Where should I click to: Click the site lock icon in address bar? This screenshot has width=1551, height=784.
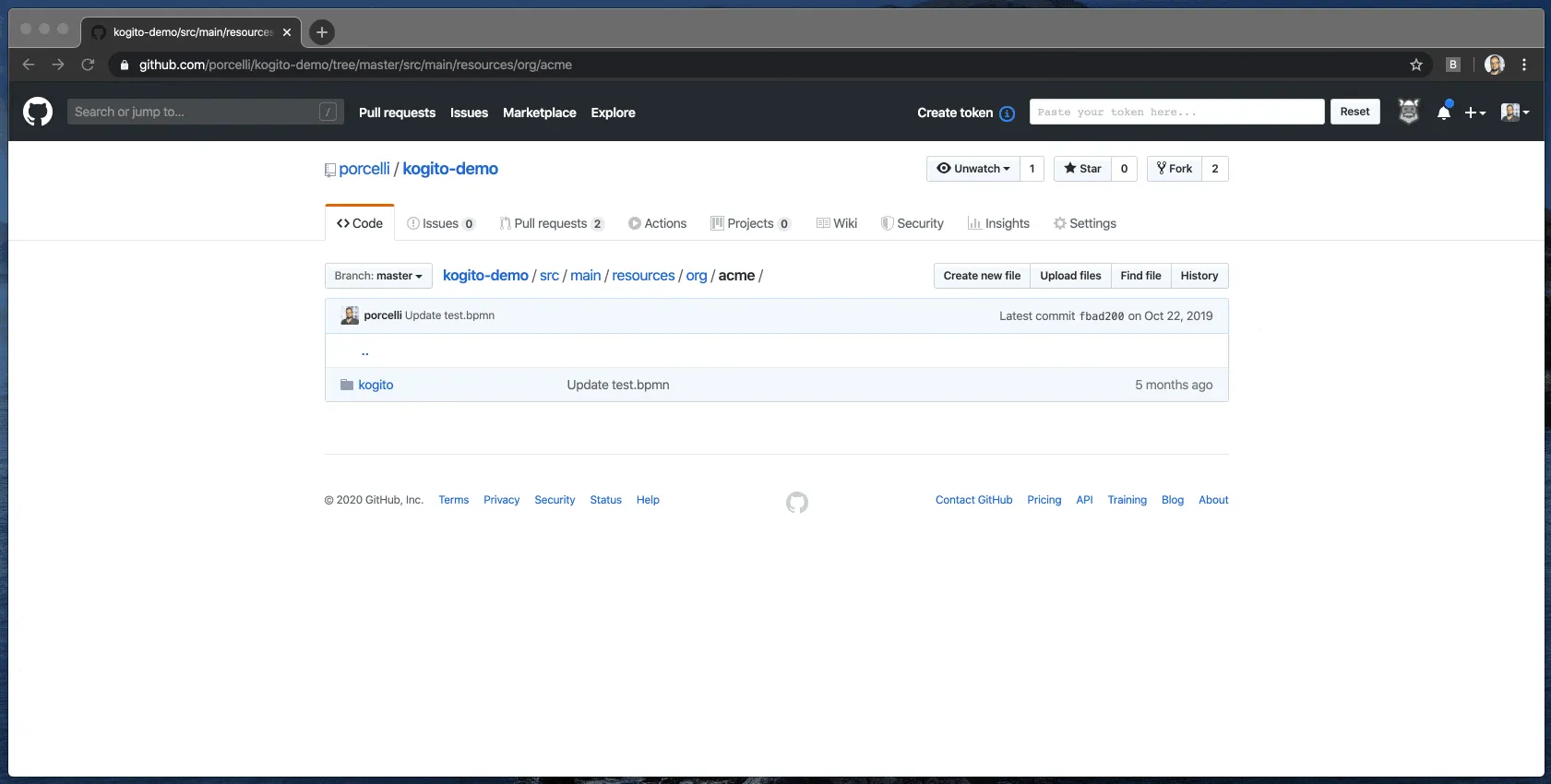click(x=125, y=65)
